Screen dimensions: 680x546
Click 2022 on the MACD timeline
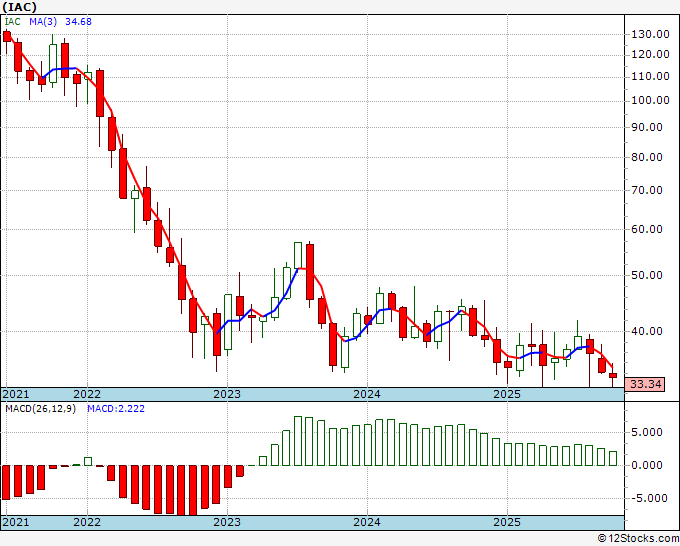click(87, 522)
